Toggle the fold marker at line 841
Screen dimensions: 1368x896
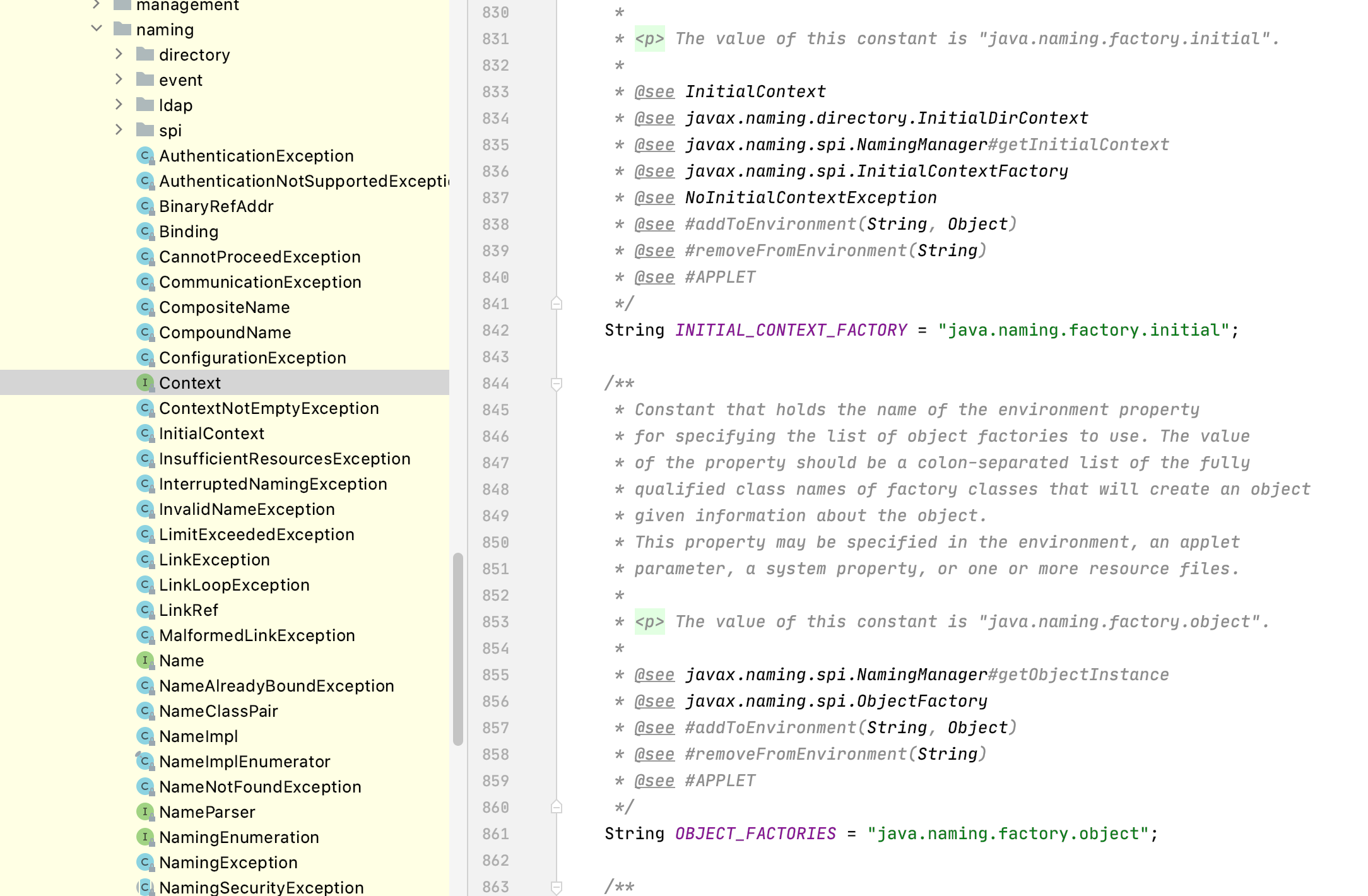point(557,304)
